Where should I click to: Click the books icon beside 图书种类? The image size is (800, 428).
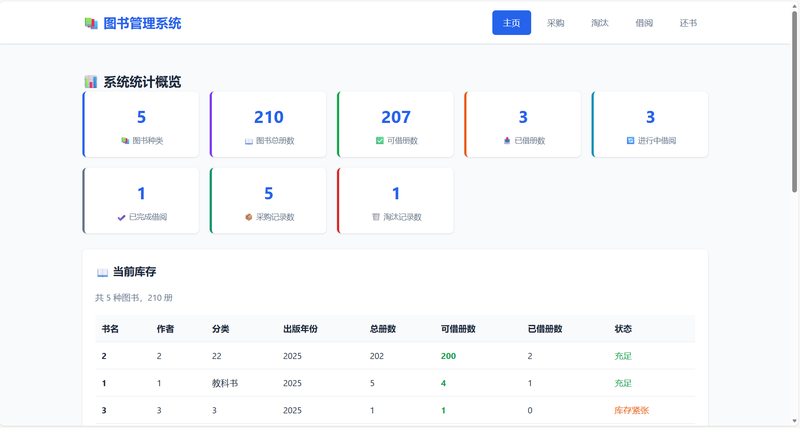tap(124, 141)
